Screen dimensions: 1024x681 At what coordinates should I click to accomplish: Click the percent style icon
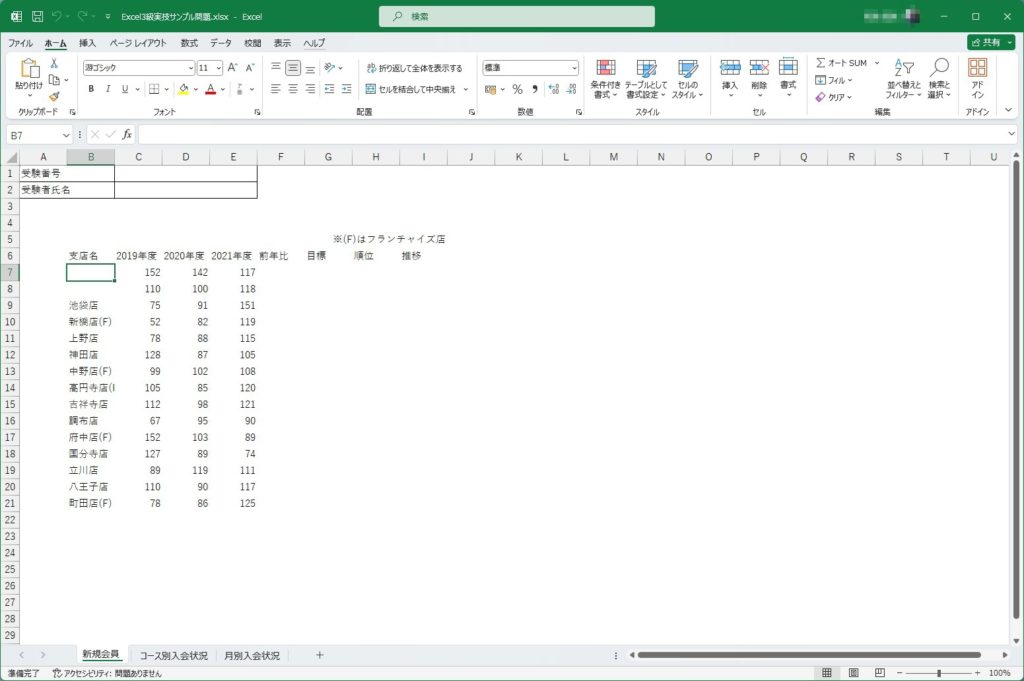click(517, 89)
